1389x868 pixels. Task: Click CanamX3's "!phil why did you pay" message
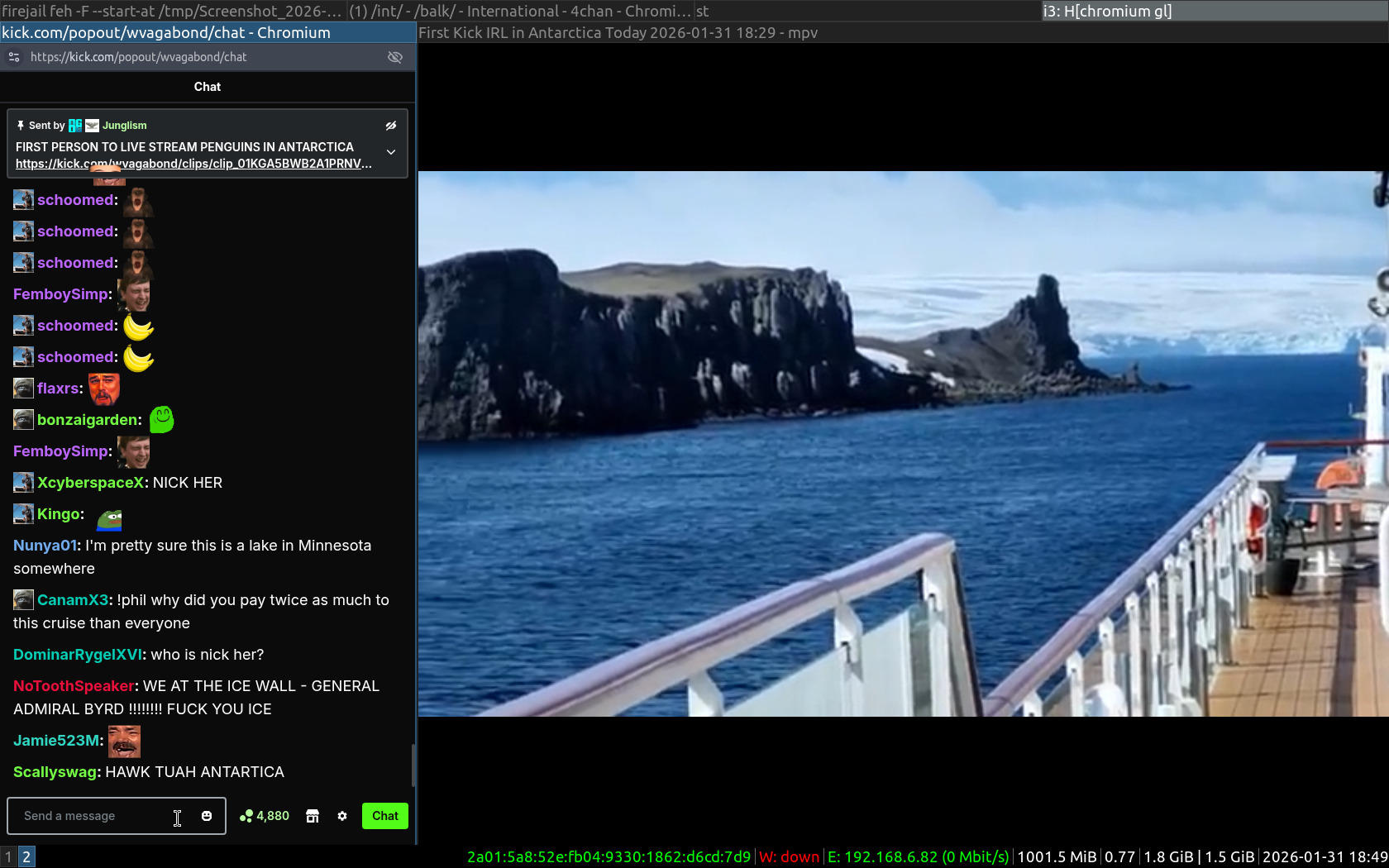201,612
